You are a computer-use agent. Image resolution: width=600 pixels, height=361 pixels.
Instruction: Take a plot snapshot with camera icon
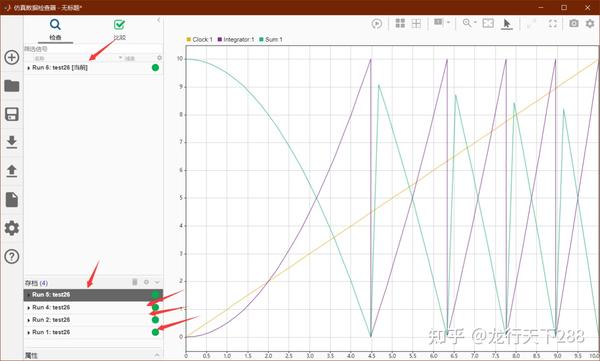point(574,23)
